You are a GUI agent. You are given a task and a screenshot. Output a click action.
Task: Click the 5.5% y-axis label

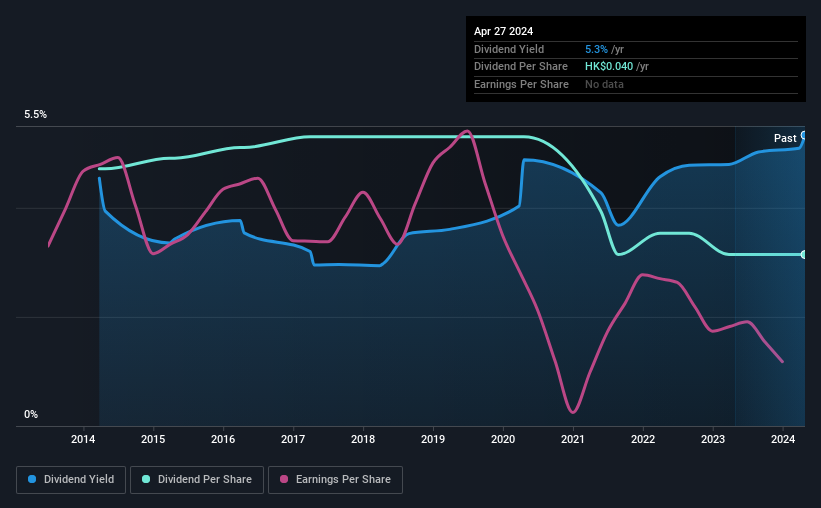click(x=35, y=114)
